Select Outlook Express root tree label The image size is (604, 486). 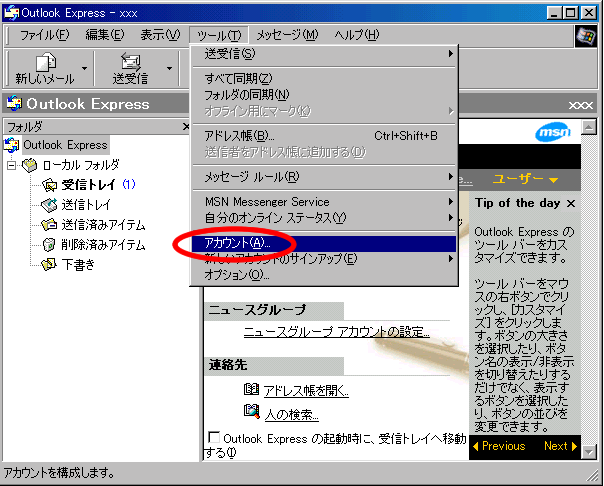click(65, 145)
